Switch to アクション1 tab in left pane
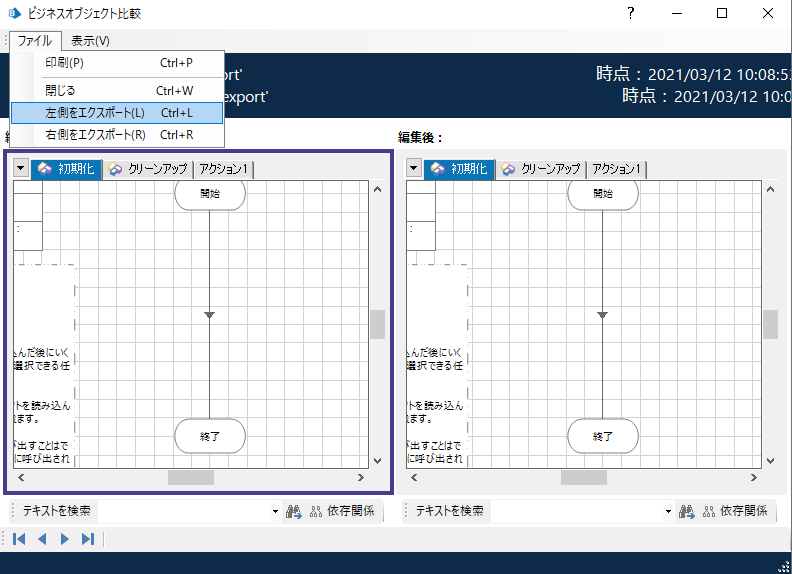 tap(223, 169)
